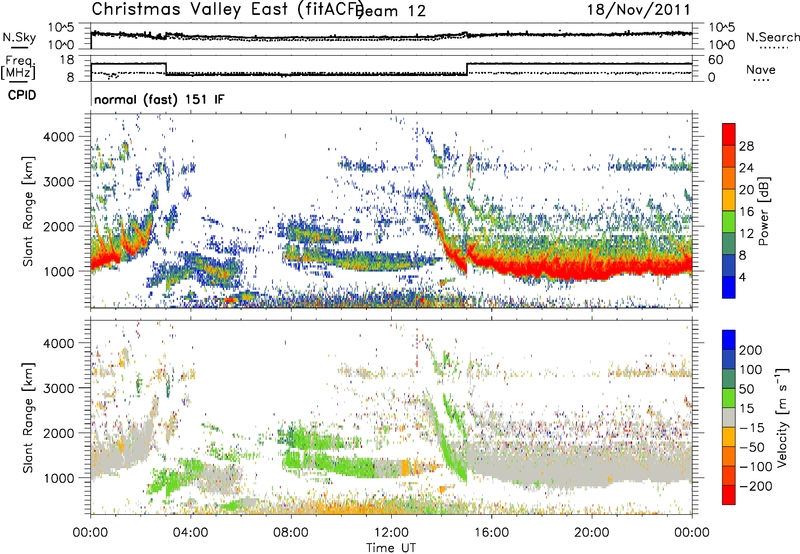This screenshot has width=800, height=554.
Task: Click the '16:00' time tick label
Action: [491, 533]
